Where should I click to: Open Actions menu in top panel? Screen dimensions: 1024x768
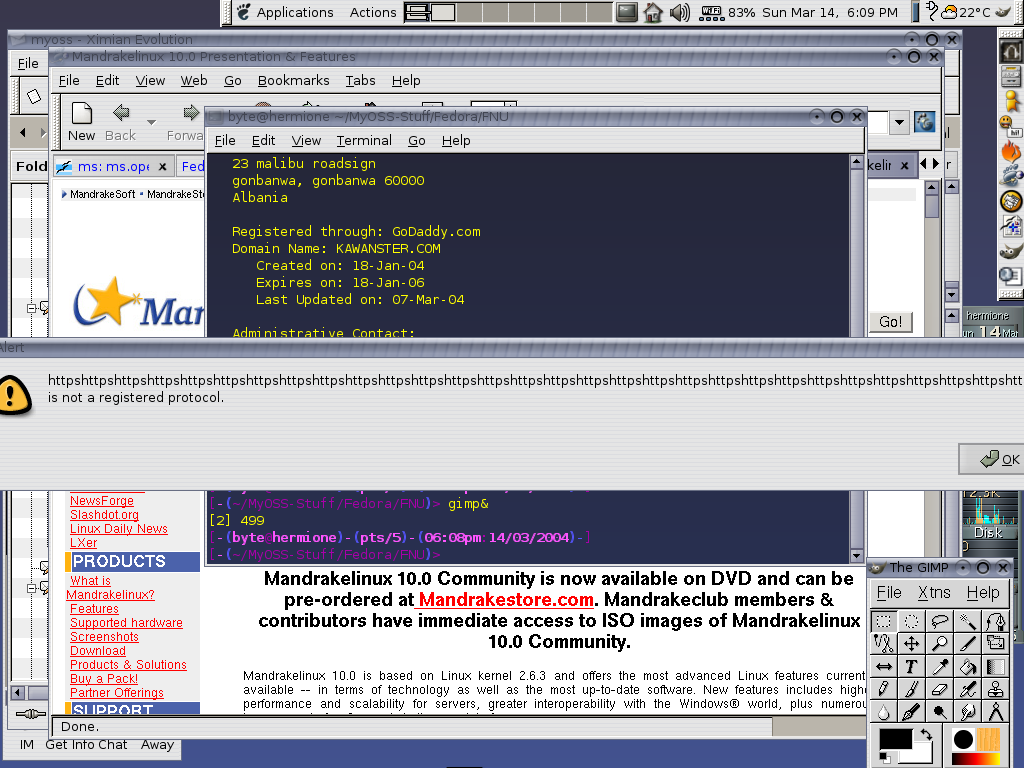click(x=373, y=12)
